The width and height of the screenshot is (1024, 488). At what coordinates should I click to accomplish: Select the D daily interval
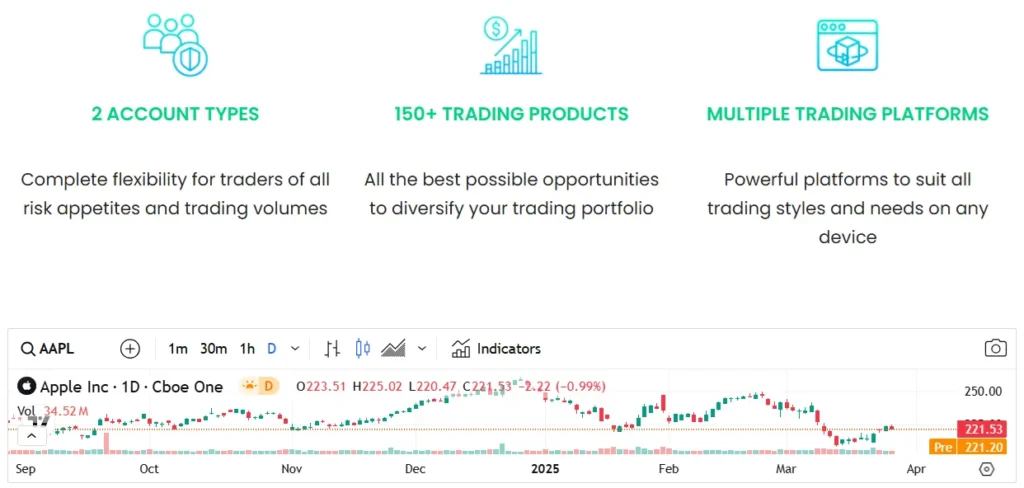(271, 349)
